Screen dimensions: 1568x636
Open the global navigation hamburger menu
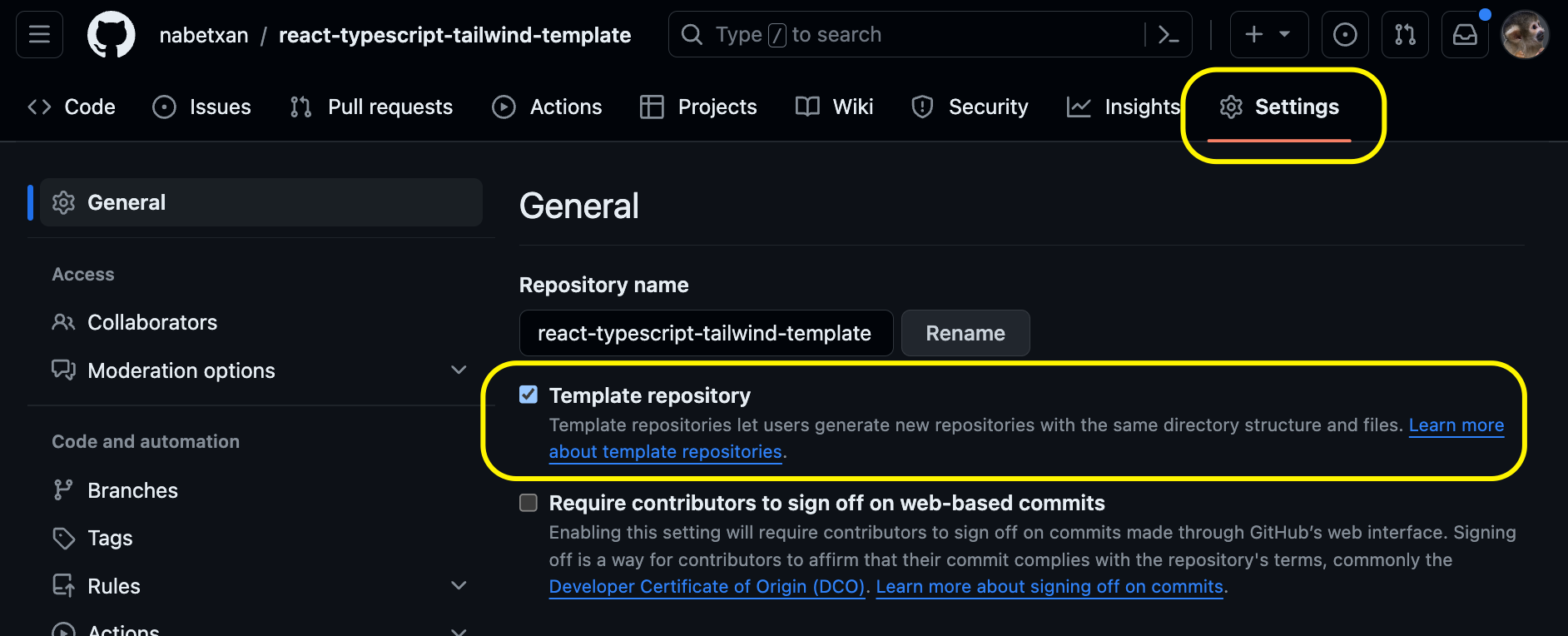[x=38, y=34]
